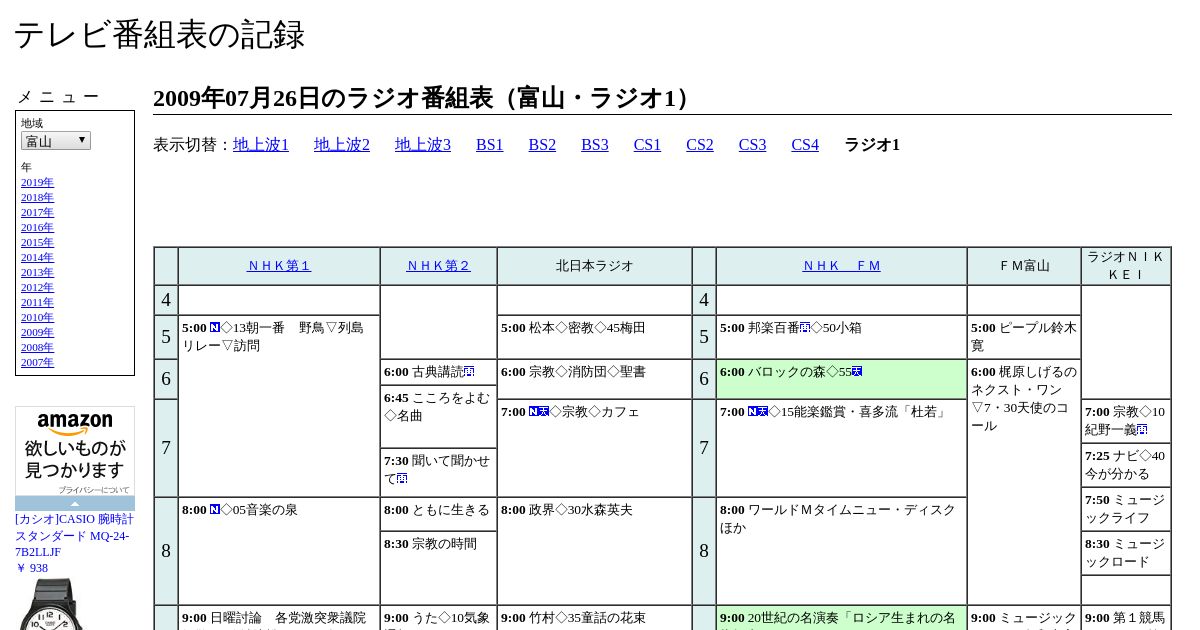Select the 9:00 日曜討論 listing
Image resolution: width=1200 pixels, height=630 pixels.
click(x=279, y=618)
